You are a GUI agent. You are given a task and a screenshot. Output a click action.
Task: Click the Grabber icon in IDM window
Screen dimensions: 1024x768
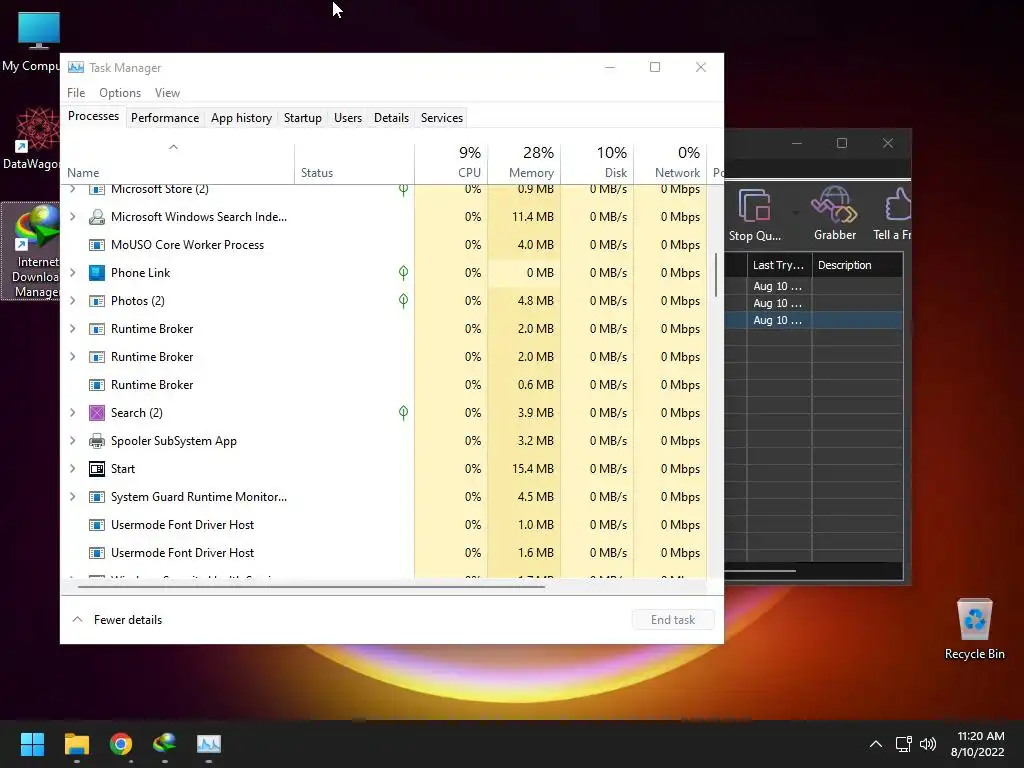pos(835,205)
